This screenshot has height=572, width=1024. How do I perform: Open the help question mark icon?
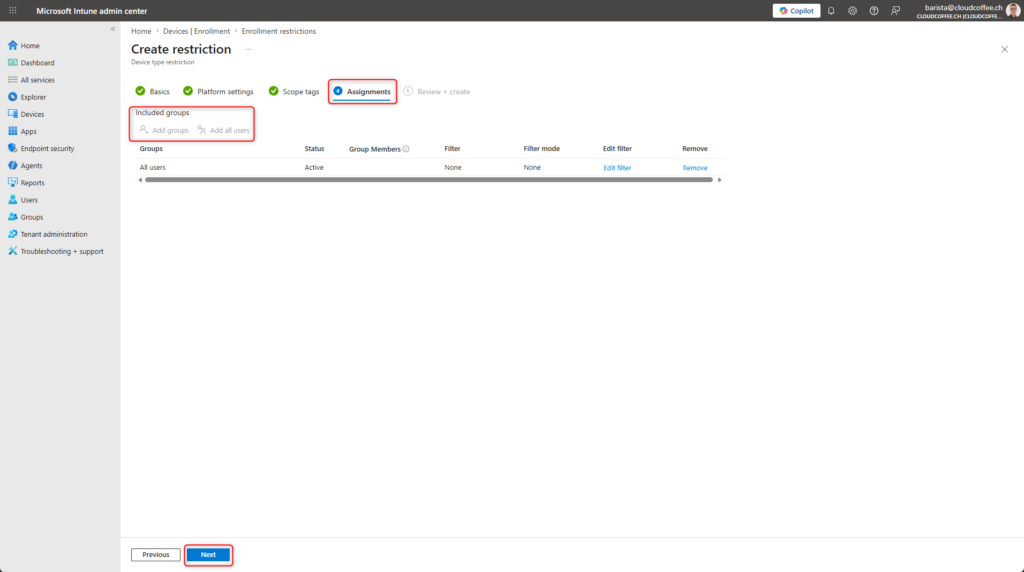coord(874,10)
